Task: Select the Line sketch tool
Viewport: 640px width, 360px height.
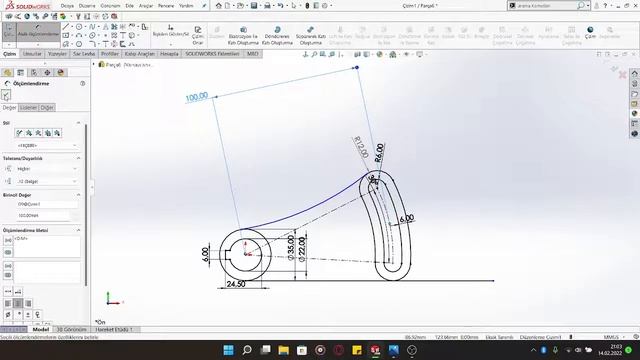Action: [66, 27]
